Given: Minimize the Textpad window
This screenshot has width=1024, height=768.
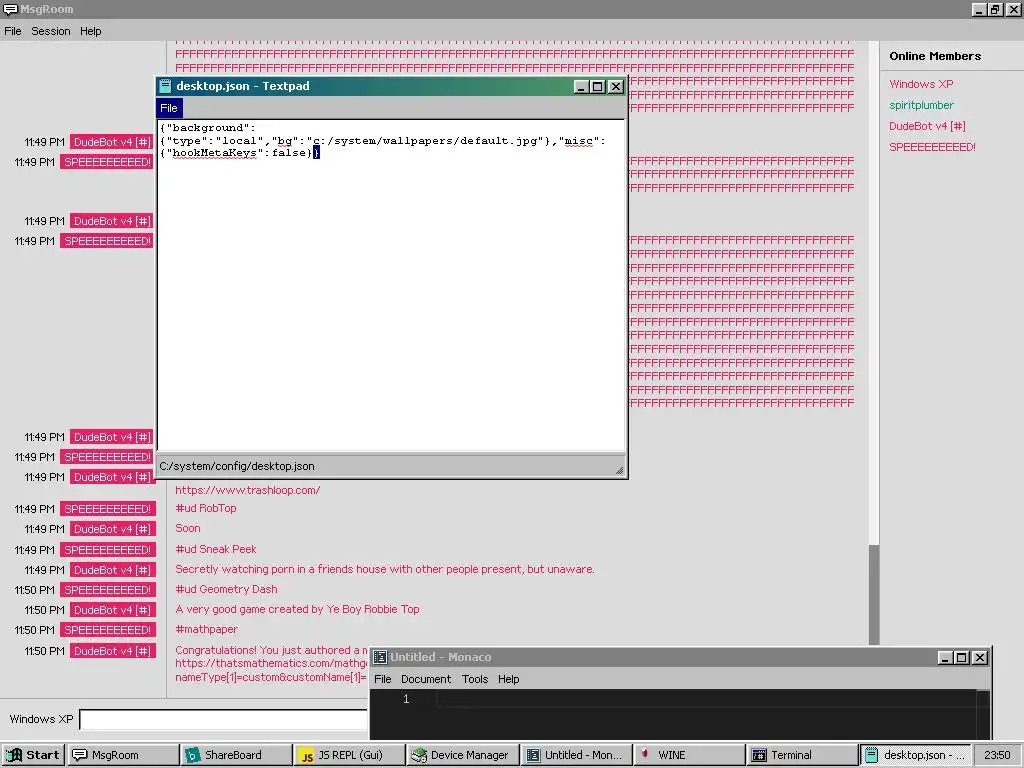Looking at the screenshot, I should tap(581, 87).
